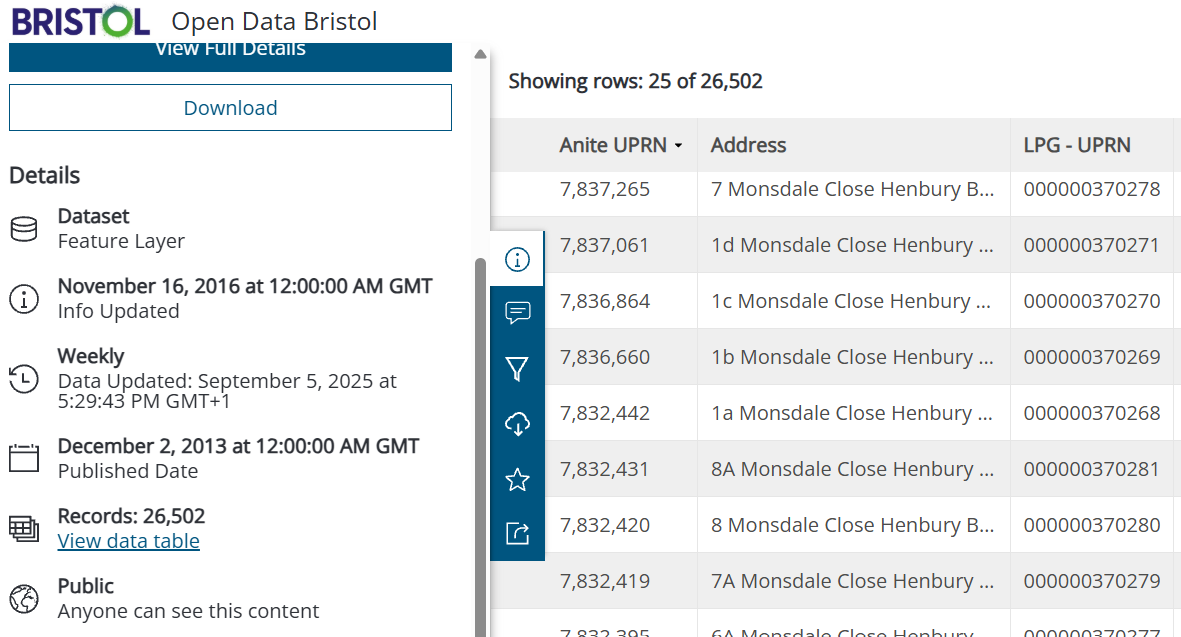Open the comments speech bubble icon

[517, 314]
